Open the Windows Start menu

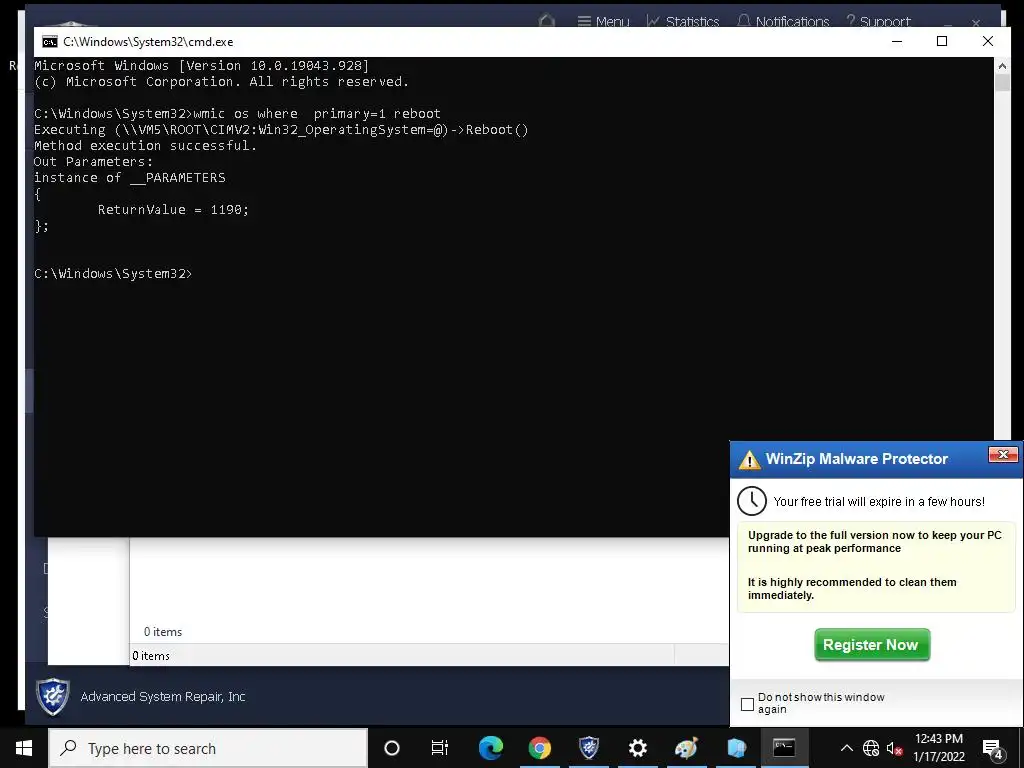(24, 748)
